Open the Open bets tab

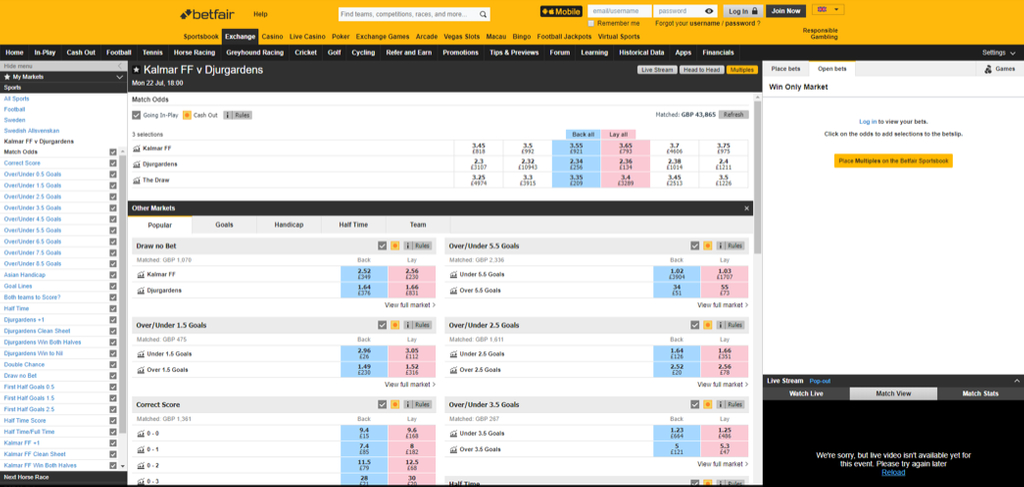(832, 69)
